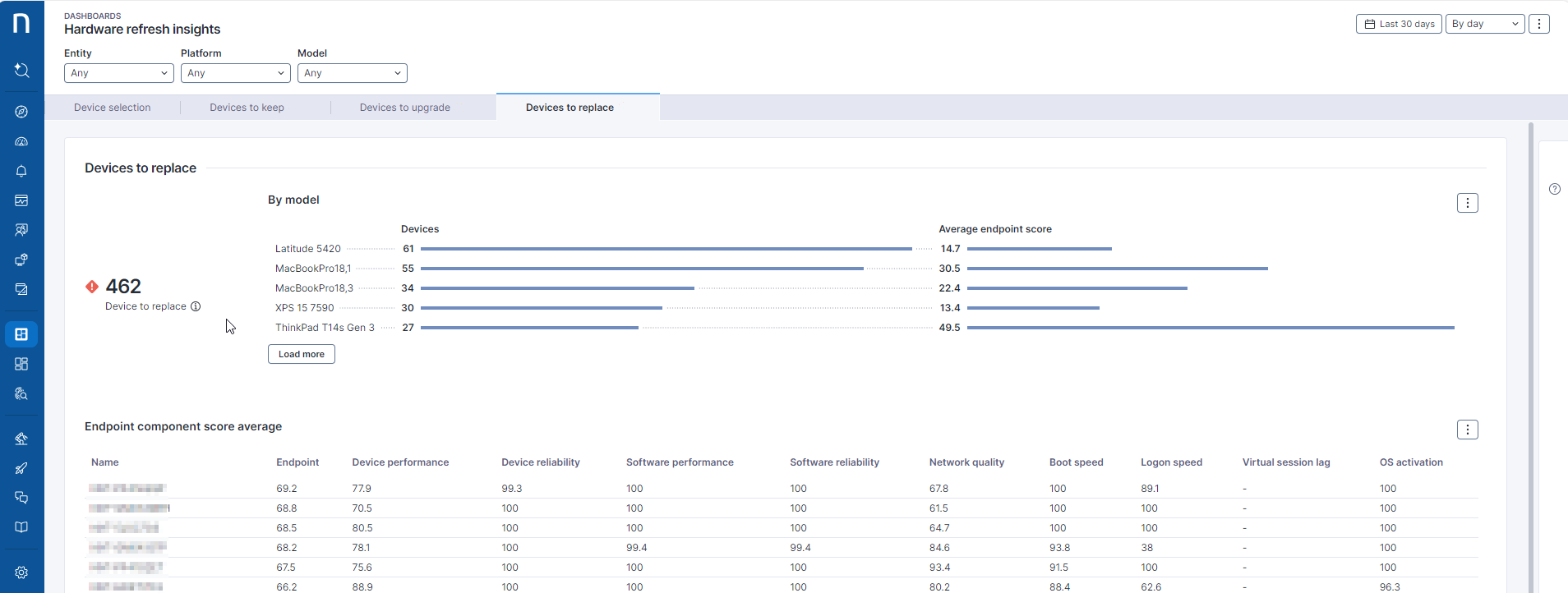Screen dimensions: 1568x593
Task: Open the By day granularity dropdown
Action: pyautogui.click(x=1484, y=24)
